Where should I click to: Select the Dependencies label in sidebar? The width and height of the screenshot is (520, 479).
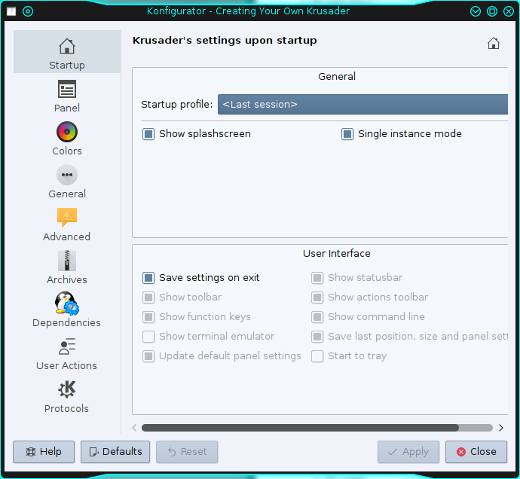pos(66,323)
